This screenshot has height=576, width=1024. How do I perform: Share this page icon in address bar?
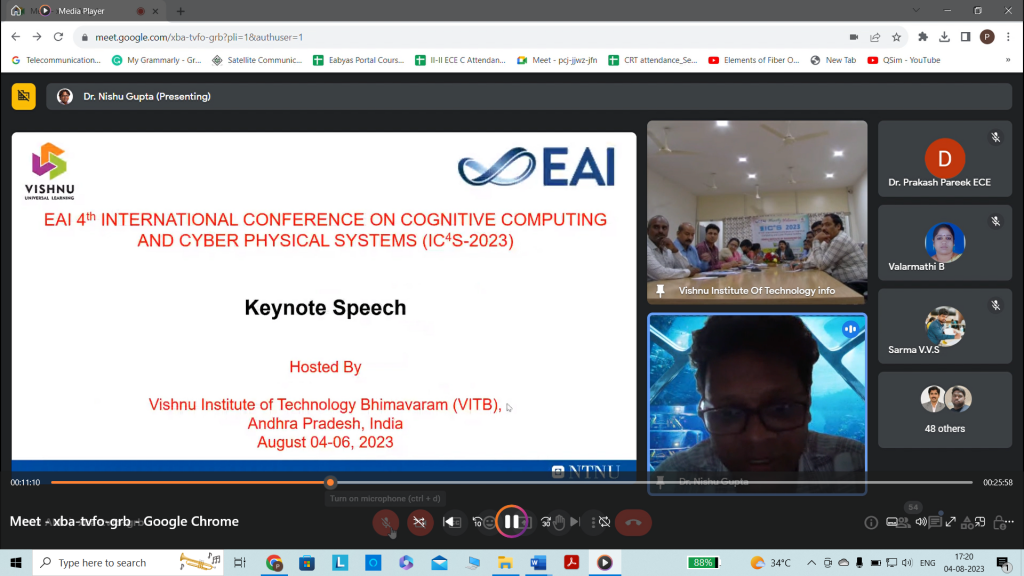pos(875,37)
